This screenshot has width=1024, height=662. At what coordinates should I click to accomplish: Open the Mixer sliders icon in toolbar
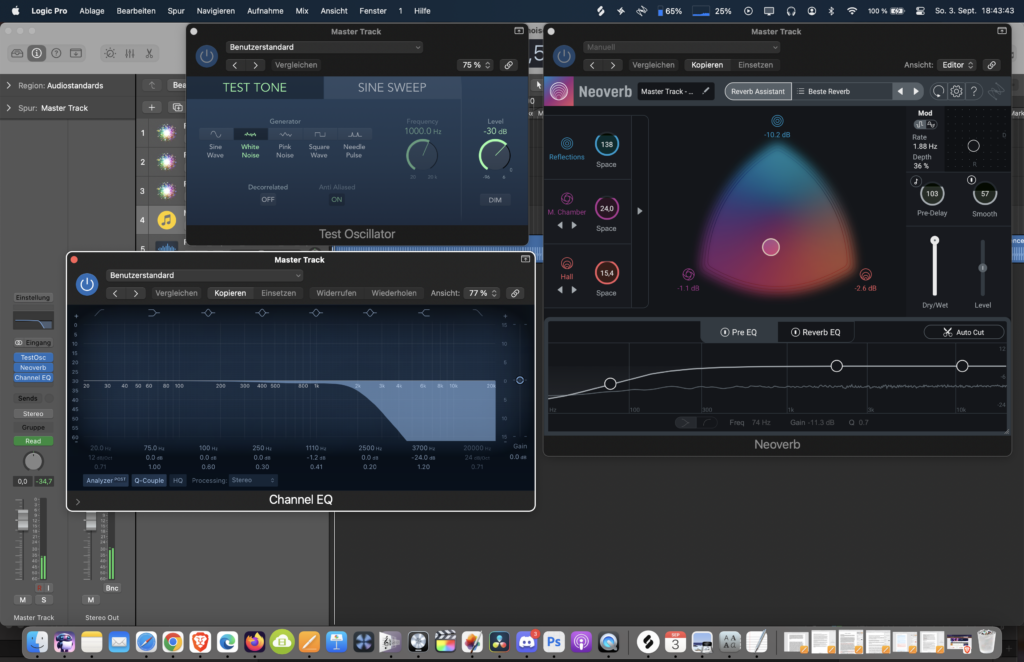point(130,53)
